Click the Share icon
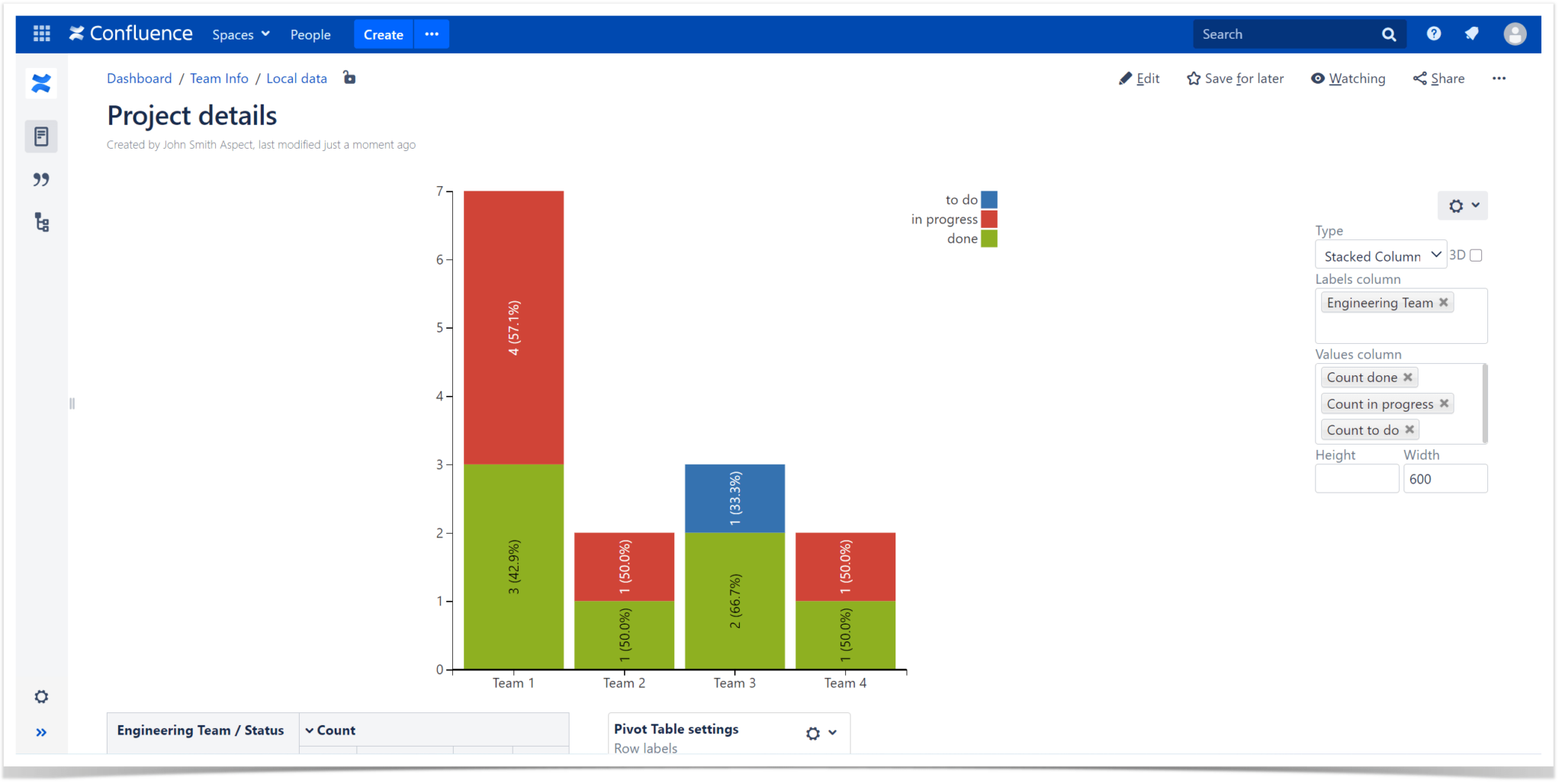This screenshot has width=1562, height=784. (1420, 78)
